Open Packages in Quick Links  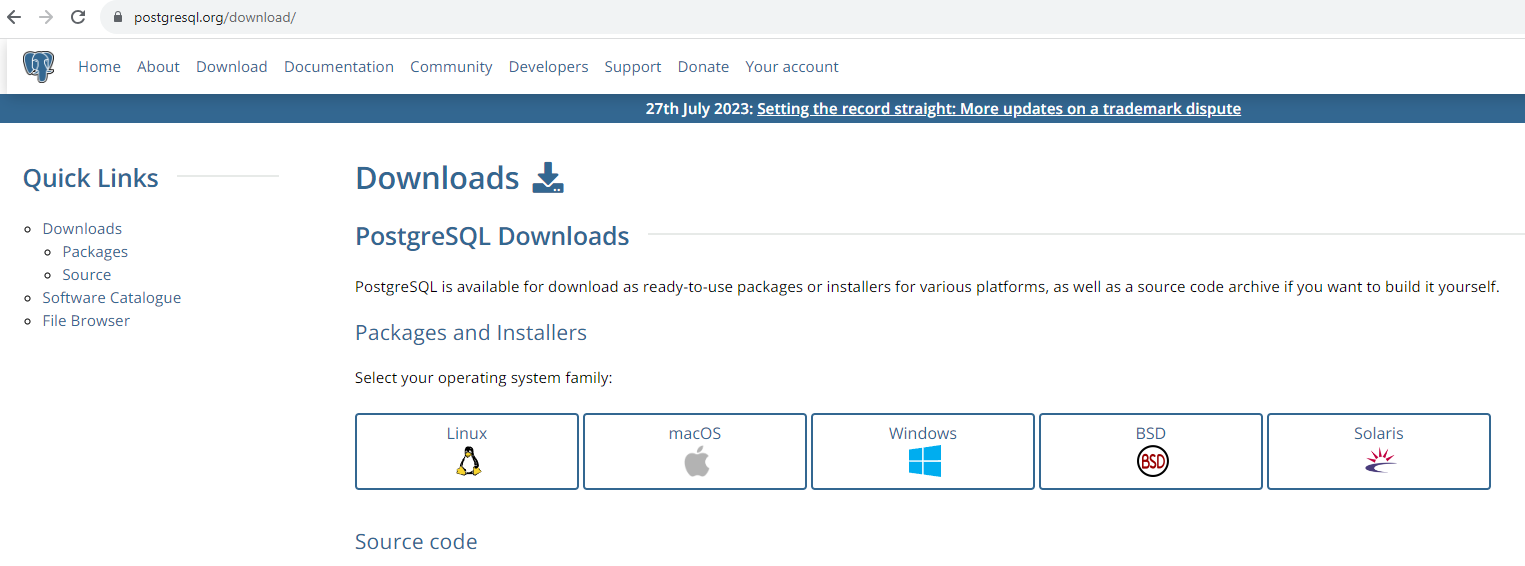(x=95, y=252)
